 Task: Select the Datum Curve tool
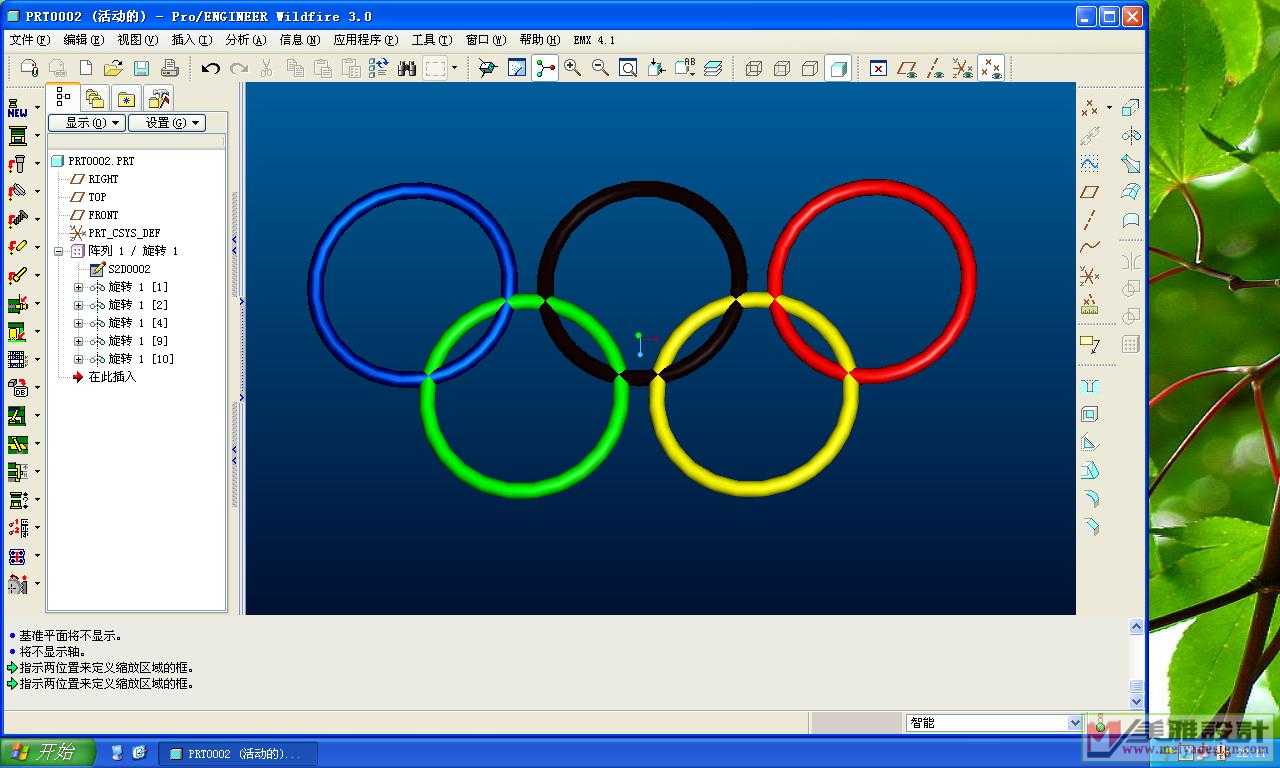(x=1090, y=247)
